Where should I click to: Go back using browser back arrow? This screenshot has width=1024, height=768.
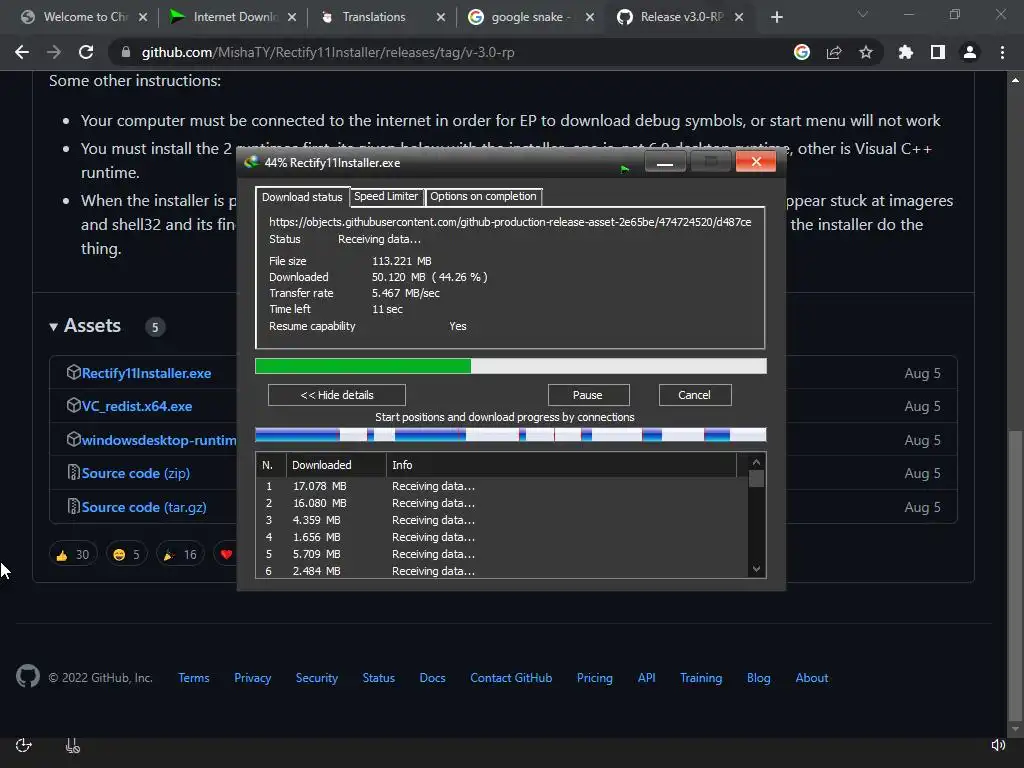tap(22, 52)
